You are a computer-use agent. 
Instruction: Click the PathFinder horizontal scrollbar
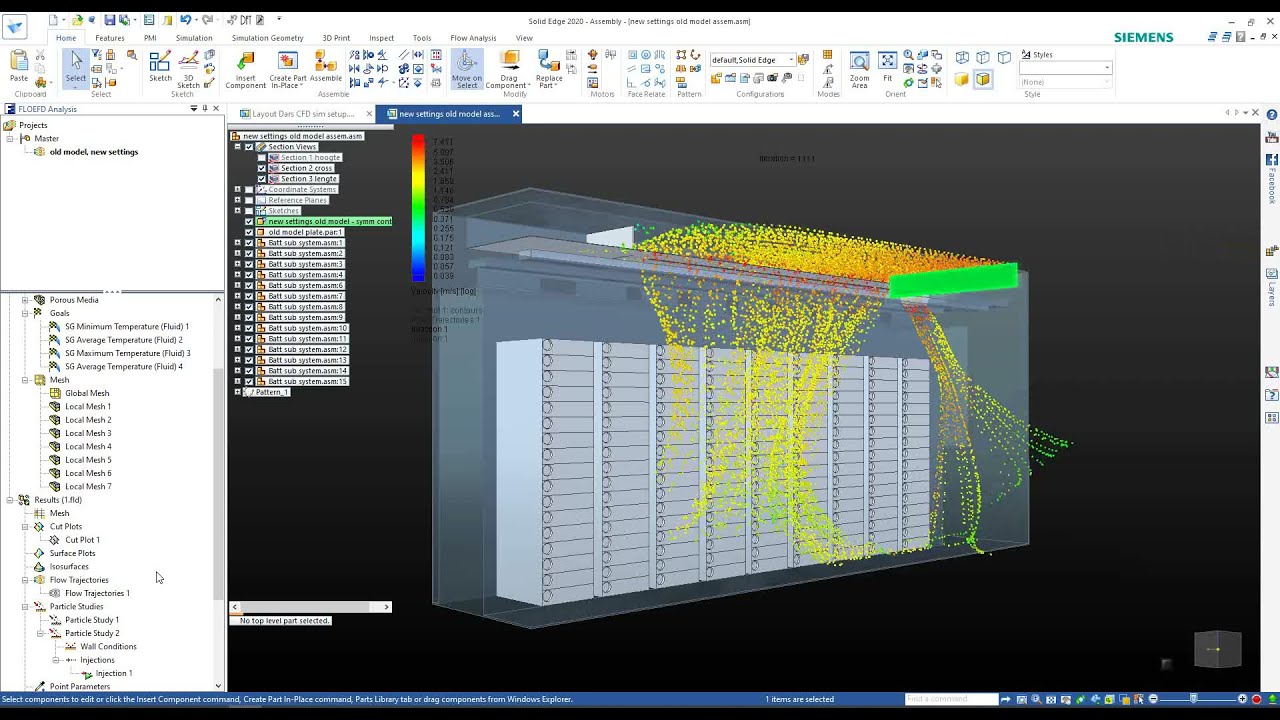(x=311, y=607)
